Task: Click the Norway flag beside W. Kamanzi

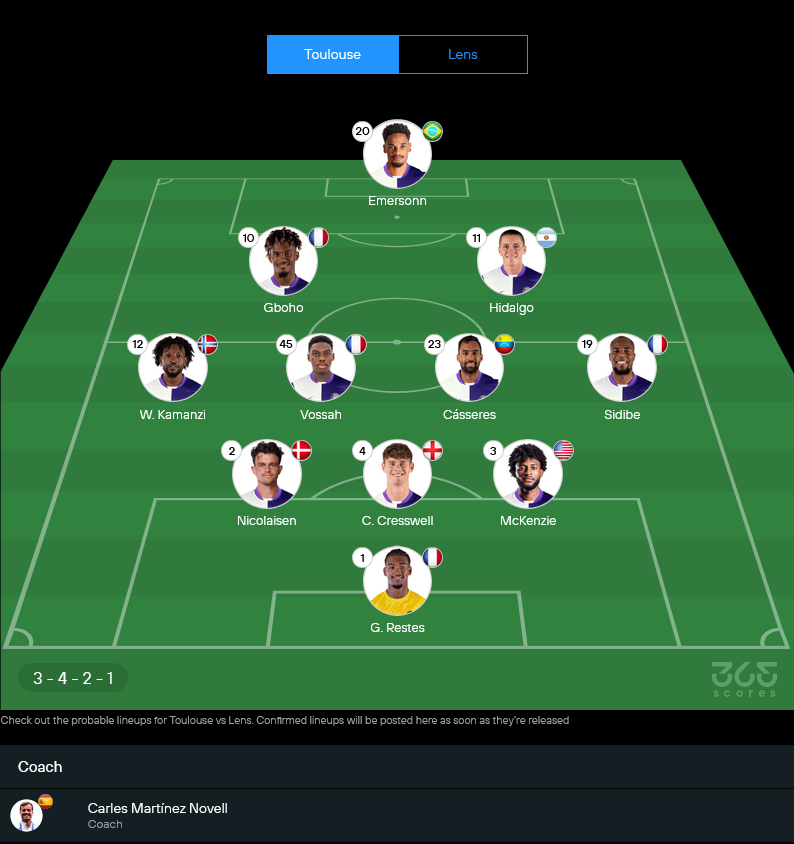Action: pos(208,344)
